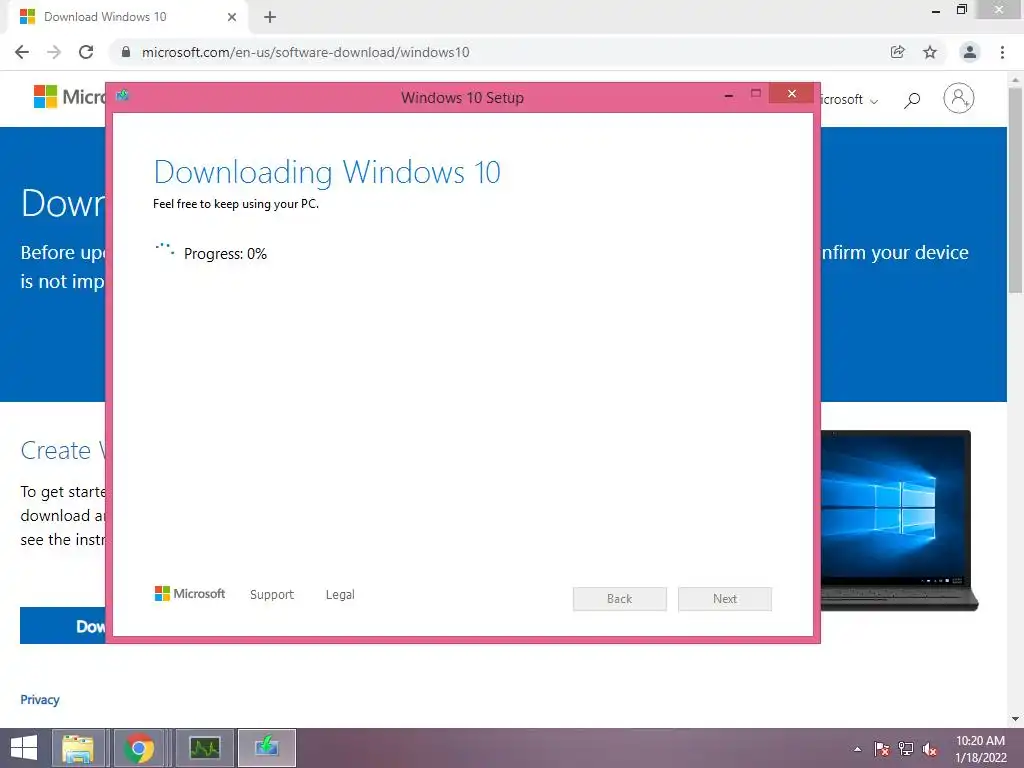Click the network tray icon
This screenshot has height=768, width=1024.
coord(906,749)
